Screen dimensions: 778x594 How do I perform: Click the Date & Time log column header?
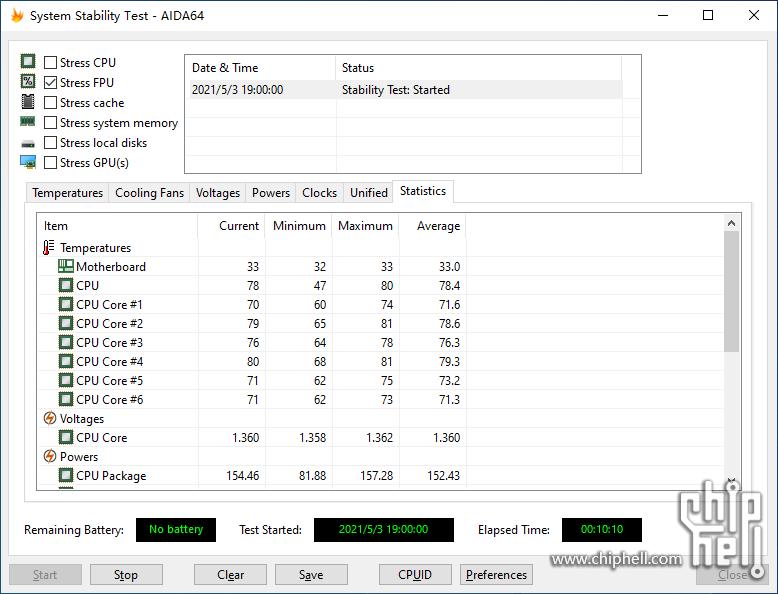click(x=261, y=68)
